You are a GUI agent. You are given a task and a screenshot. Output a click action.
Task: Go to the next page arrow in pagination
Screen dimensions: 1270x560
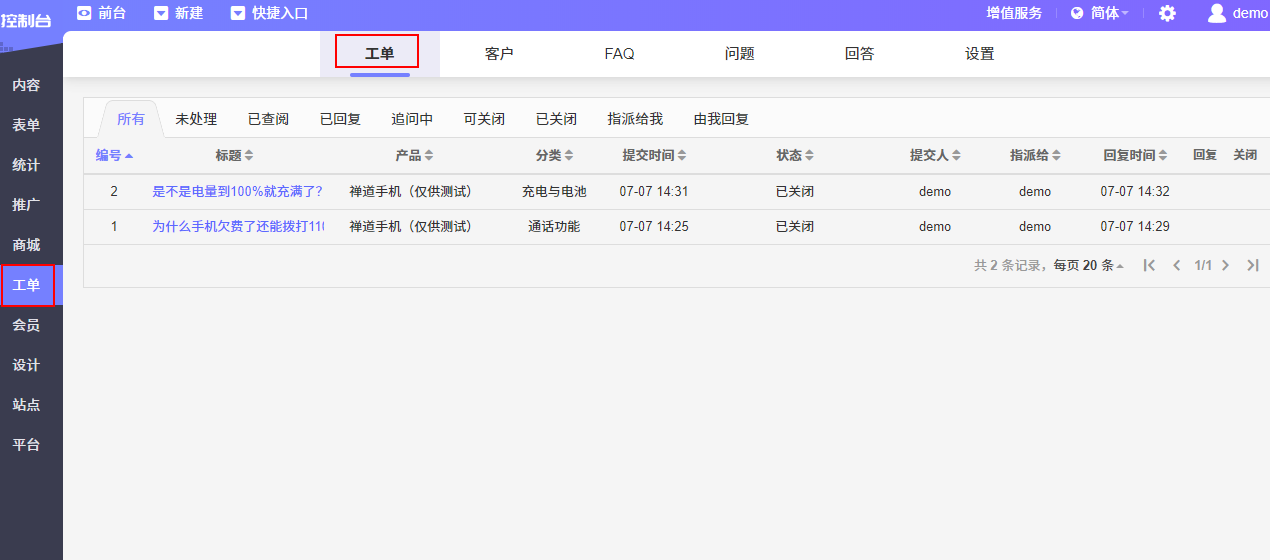click(x=1226, y=266)
